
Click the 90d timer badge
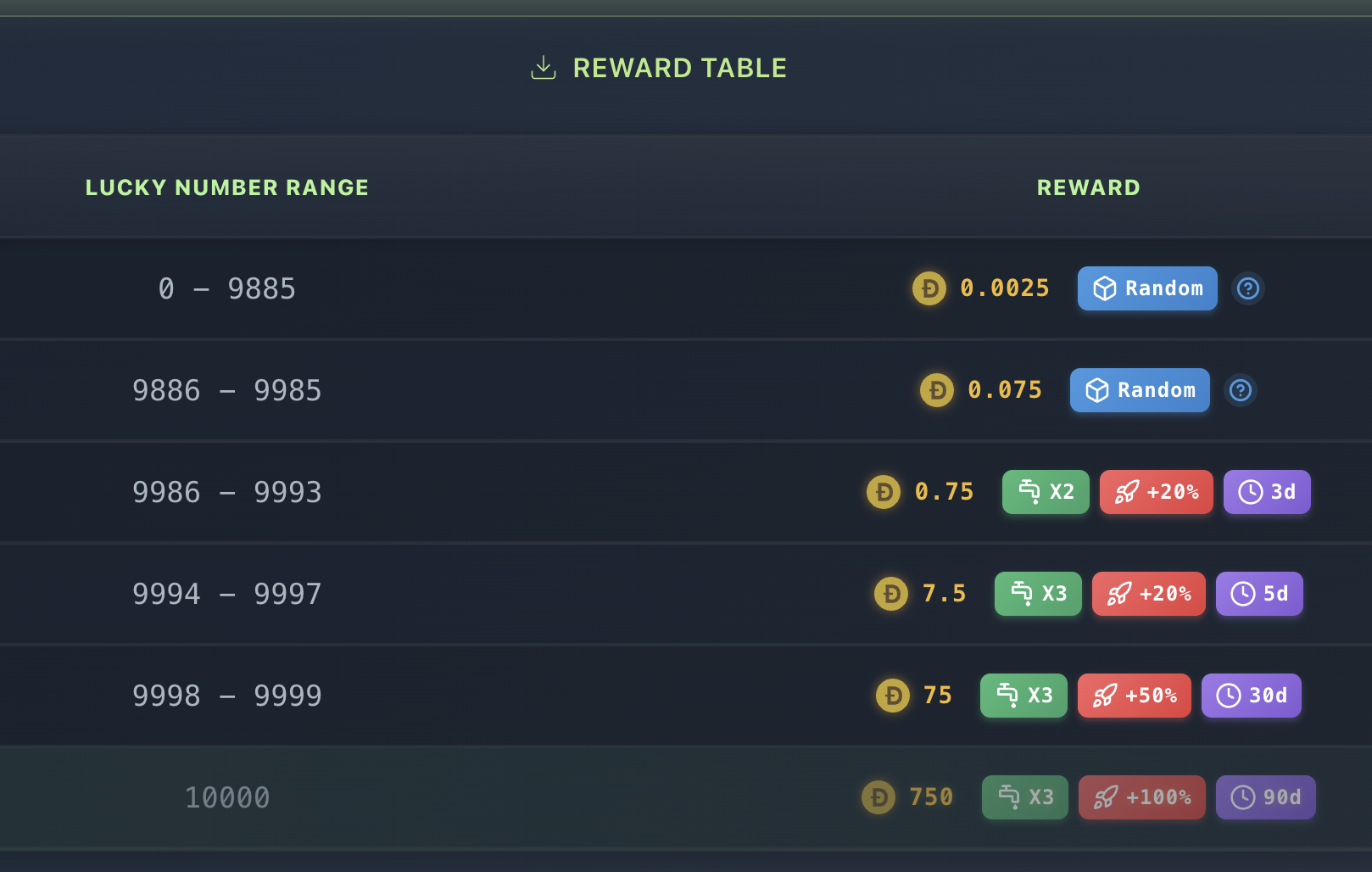pyautogui.click(x=1265, y=797)
